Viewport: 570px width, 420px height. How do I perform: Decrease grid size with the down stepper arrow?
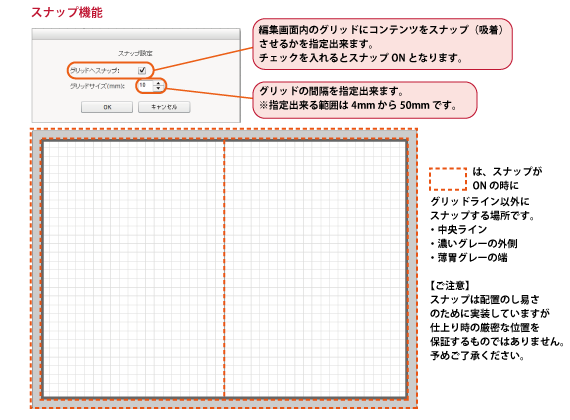158,88
